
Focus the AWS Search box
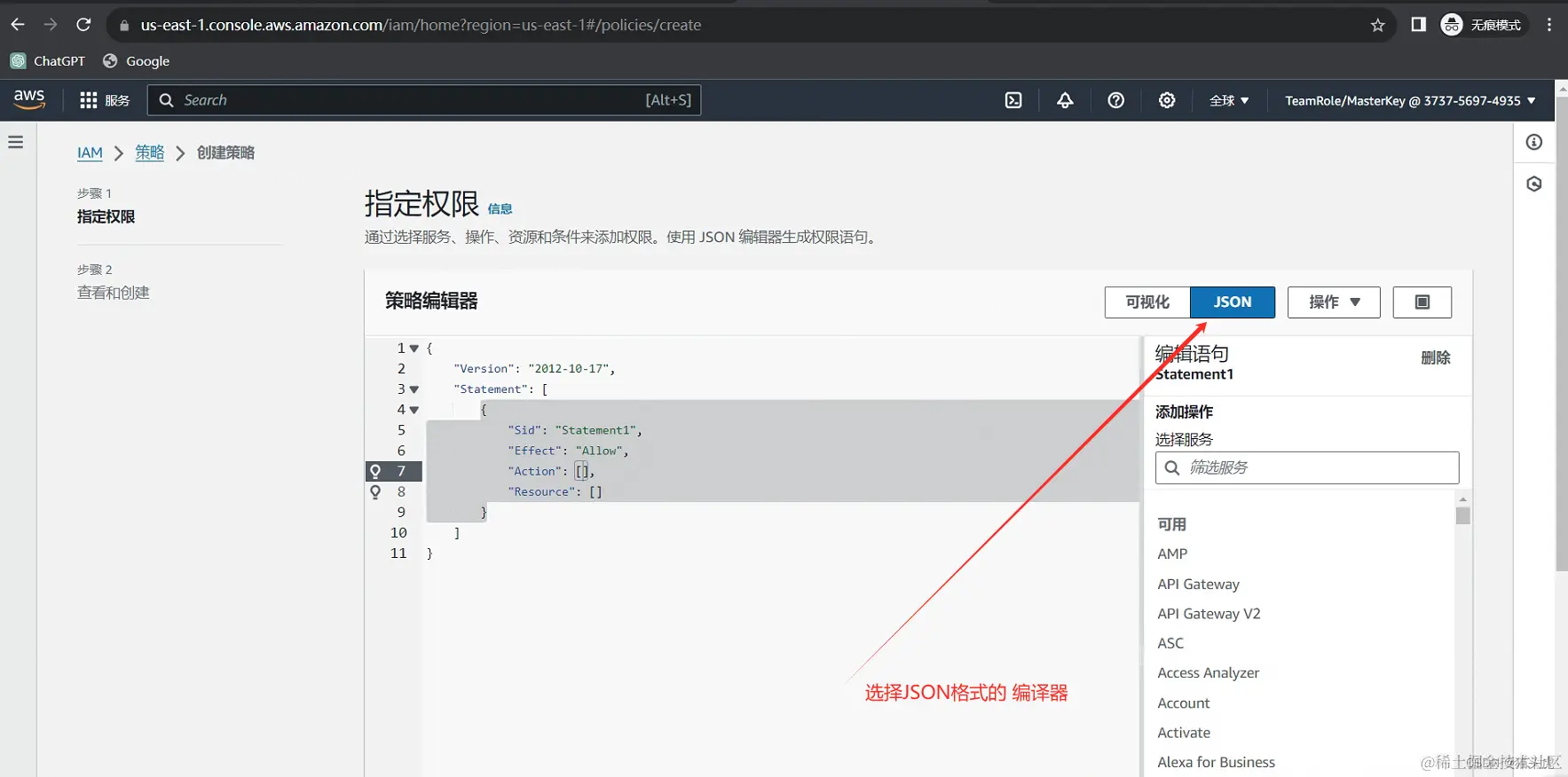coord(424,100)
